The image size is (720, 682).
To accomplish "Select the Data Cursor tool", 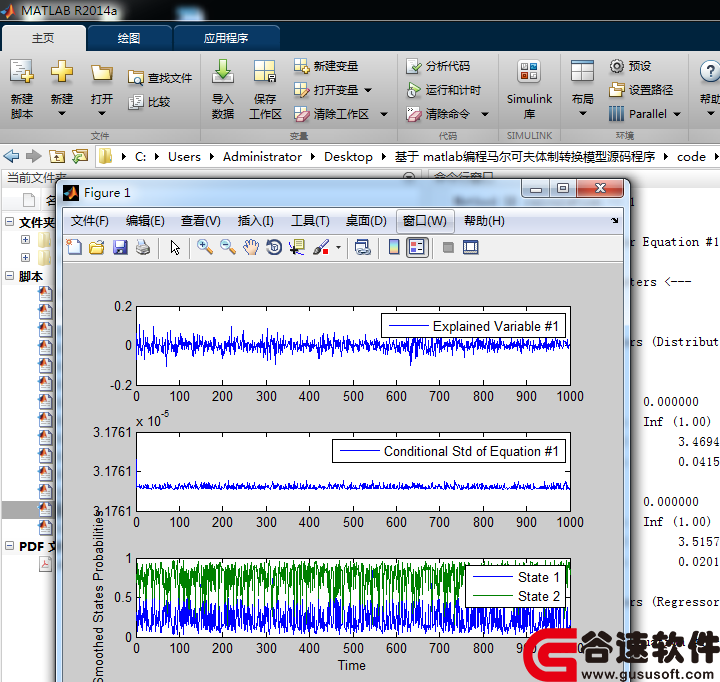I will pyautogui.click(x=297, y=248).
